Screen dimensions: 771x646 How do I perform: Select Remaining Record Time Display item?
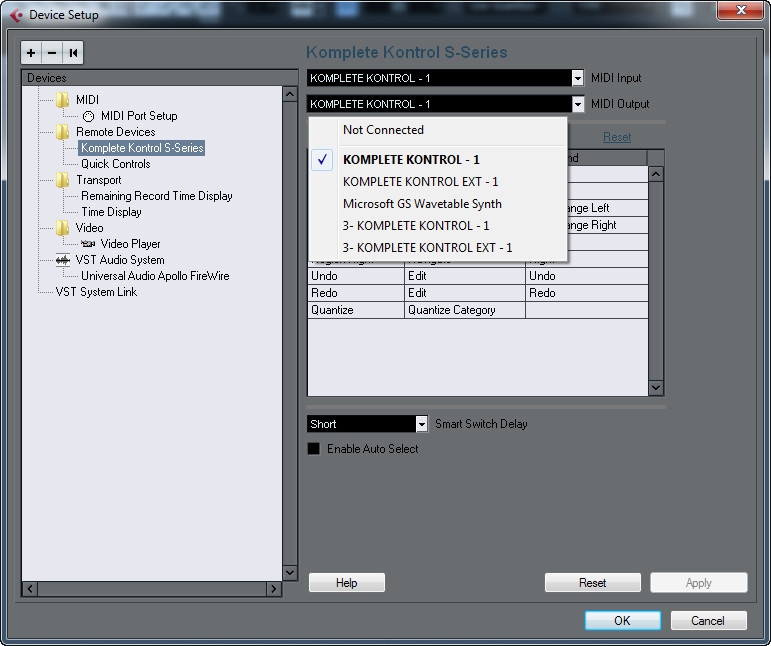pyautogui.click(x=157, y=196)
